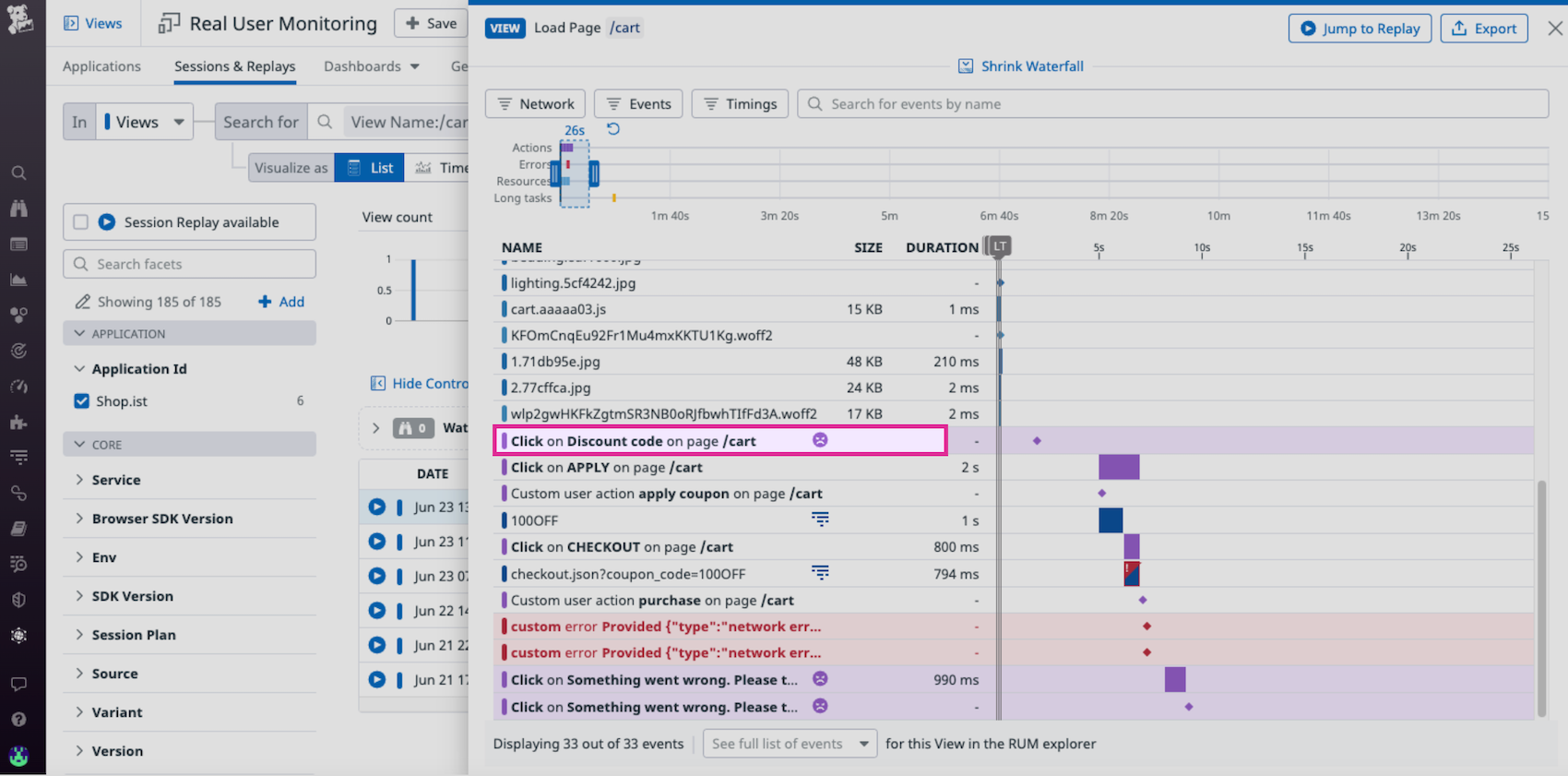The width and height of the screenshot is (1568, 776).
Task: Switch visualization to List
Action: pos(370,168)
